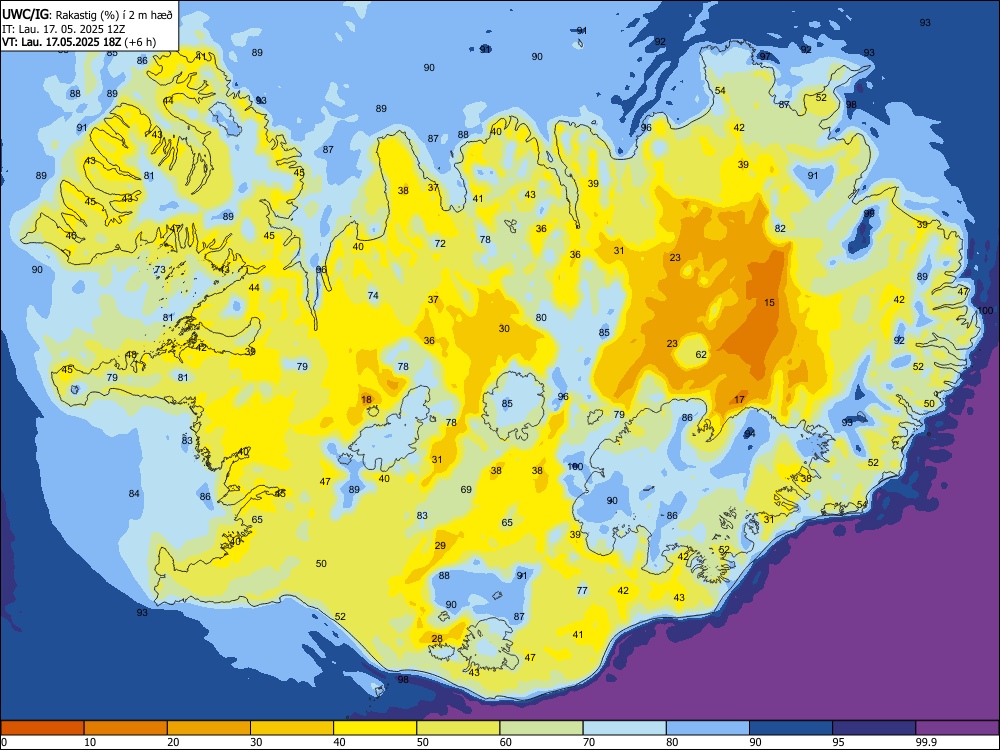Click the legend scale label '20'
1000x750 pixels.
(173, 742)
